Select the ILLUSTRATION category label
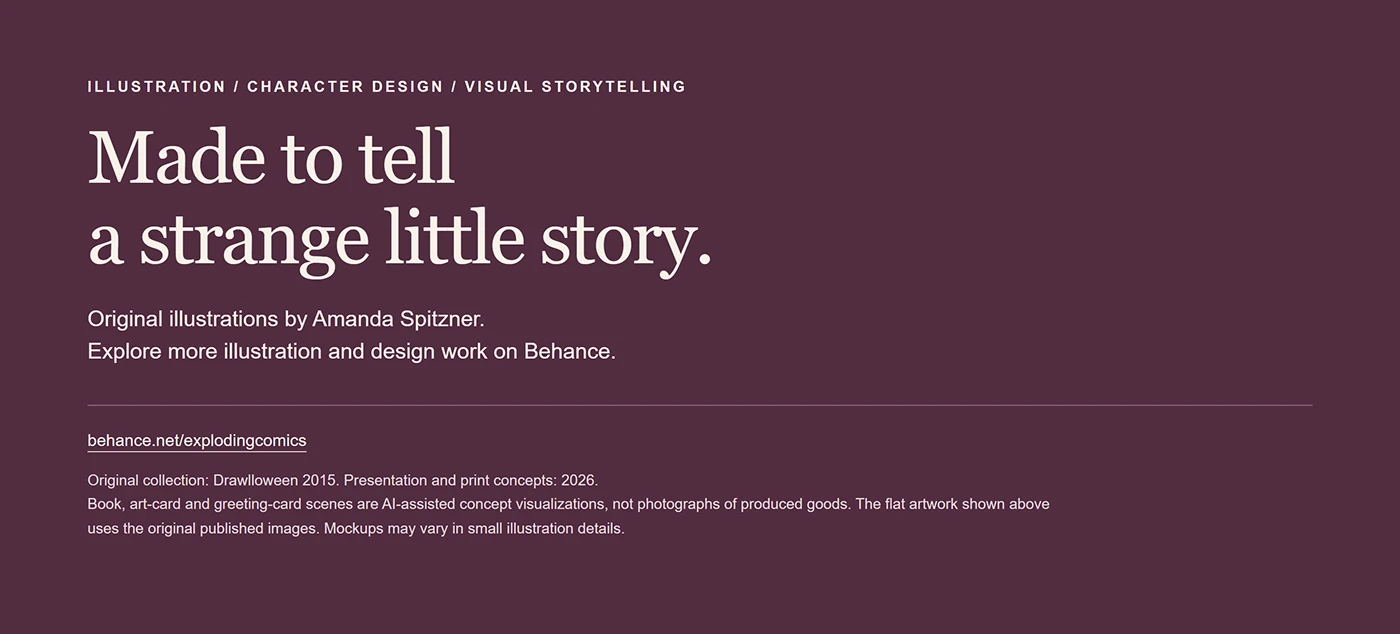 pos(157,87)
